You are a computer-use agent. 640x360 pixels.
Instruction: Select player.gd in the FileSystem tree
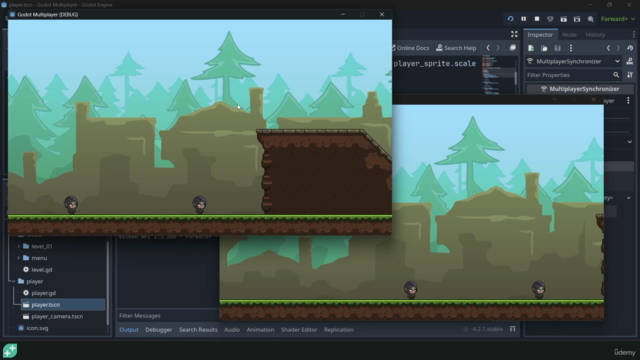pyautogui.click(x=43, y=293)
